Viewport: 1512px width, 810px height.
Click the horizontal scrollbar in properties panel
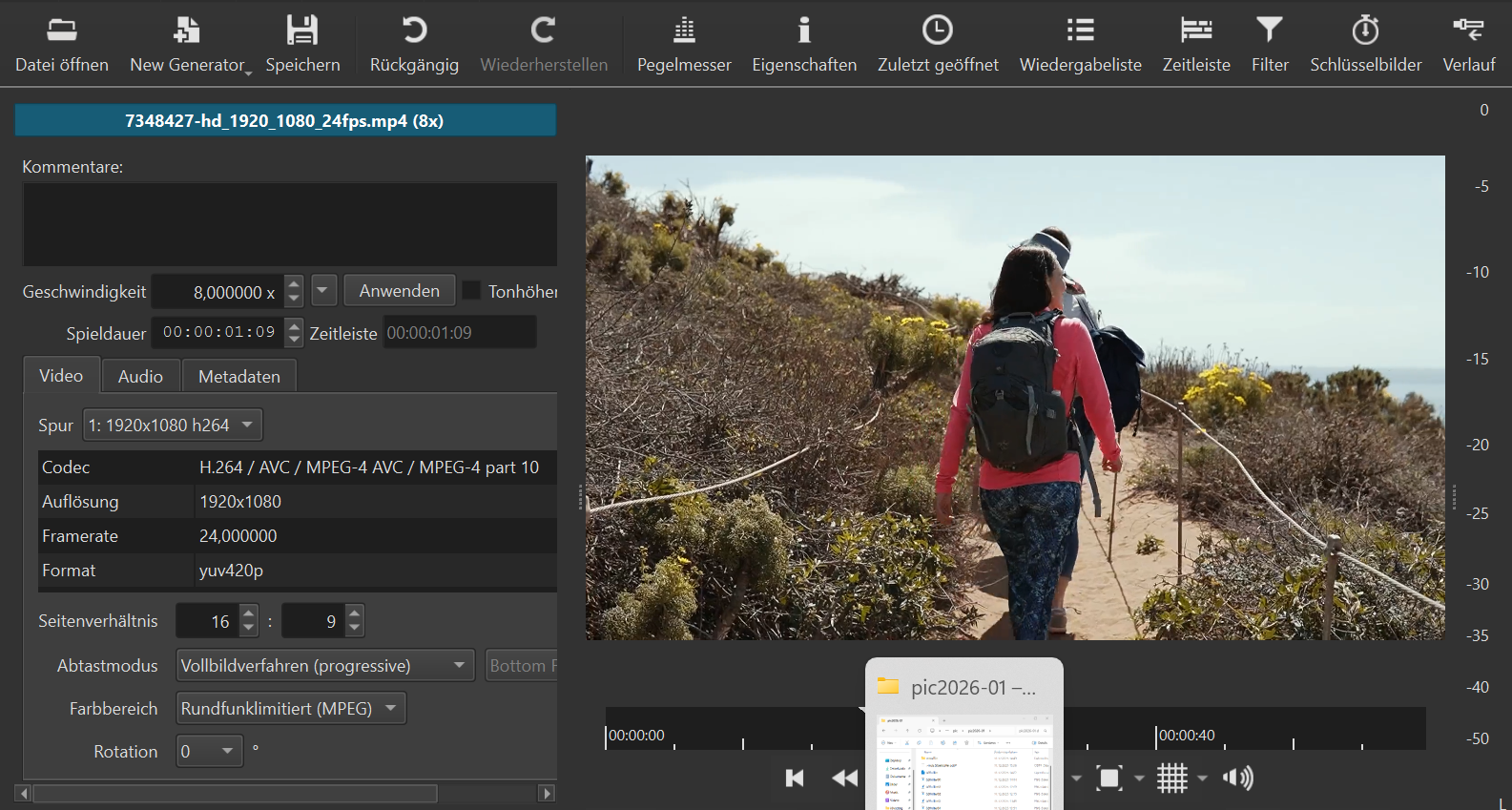point(235,793)
